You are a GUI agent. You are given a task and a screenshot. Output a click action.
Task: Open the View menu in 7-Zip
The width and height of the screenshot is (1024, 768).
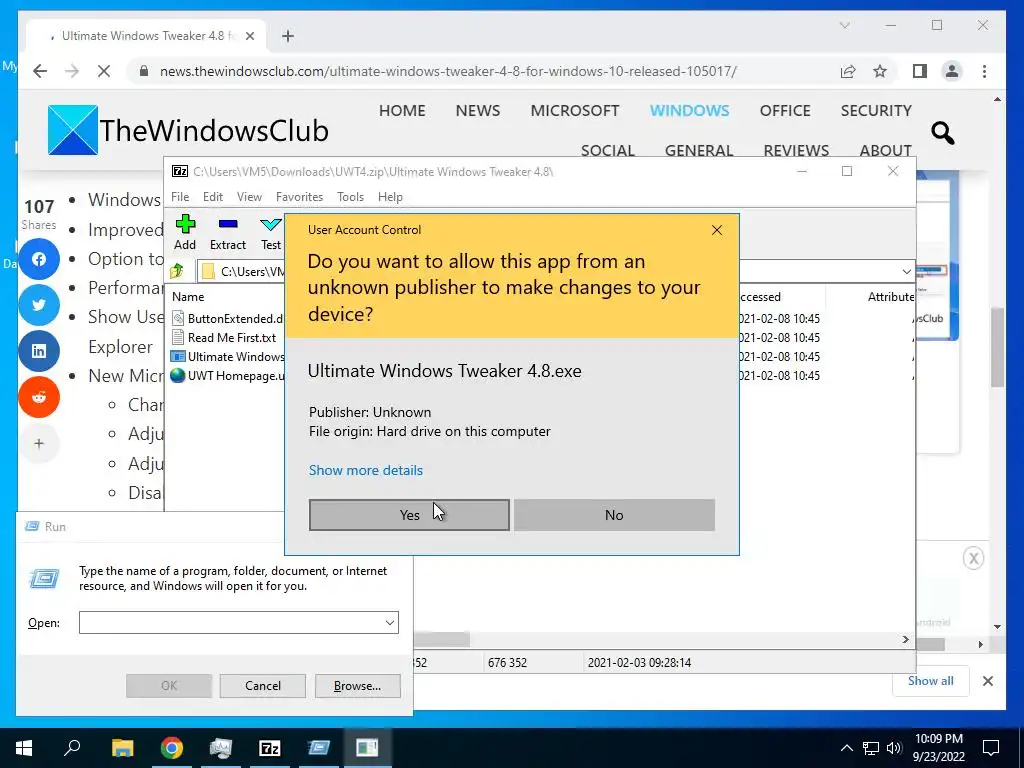249,197
